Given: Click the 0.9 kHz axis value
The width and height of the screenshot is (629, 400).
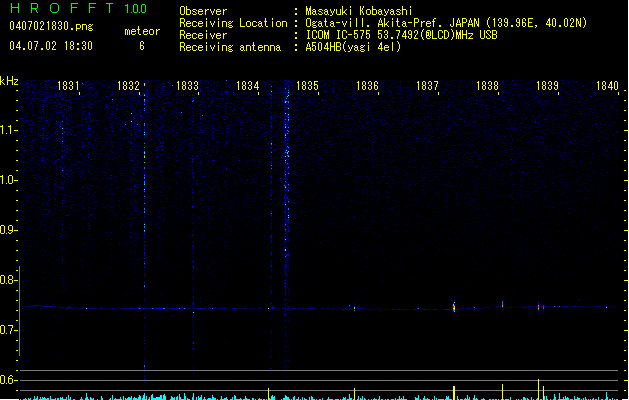Looking at the screenshot, I should tap(8, 230).
